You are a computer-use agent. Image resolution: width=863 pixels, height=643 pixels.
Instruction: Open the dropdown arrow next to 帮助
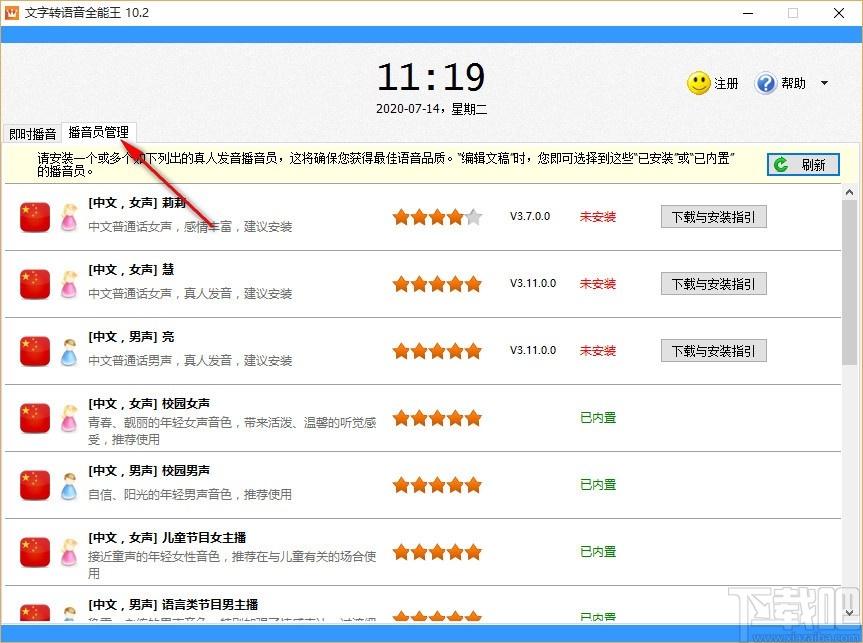pos(824,83)
